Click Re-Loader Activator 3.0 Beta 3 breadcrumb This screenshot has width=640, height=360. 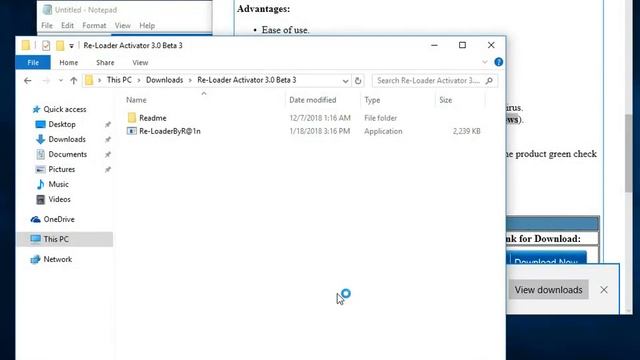pyautogui.click(x=247, y=80)
